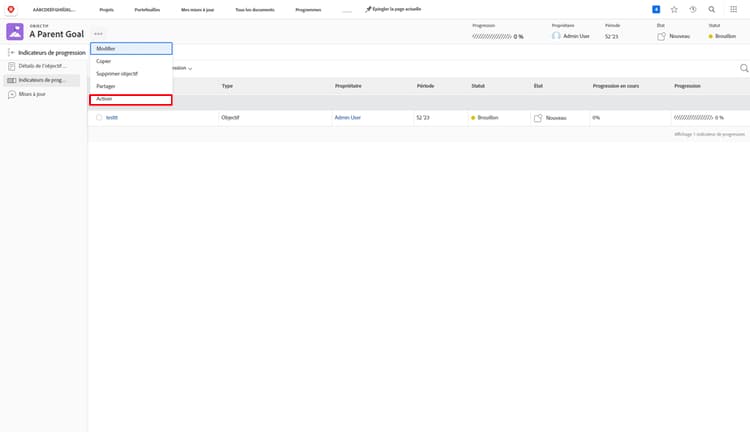Sort by the Statut column header
Screen dimensions: 750x432
tap(478, 86)
